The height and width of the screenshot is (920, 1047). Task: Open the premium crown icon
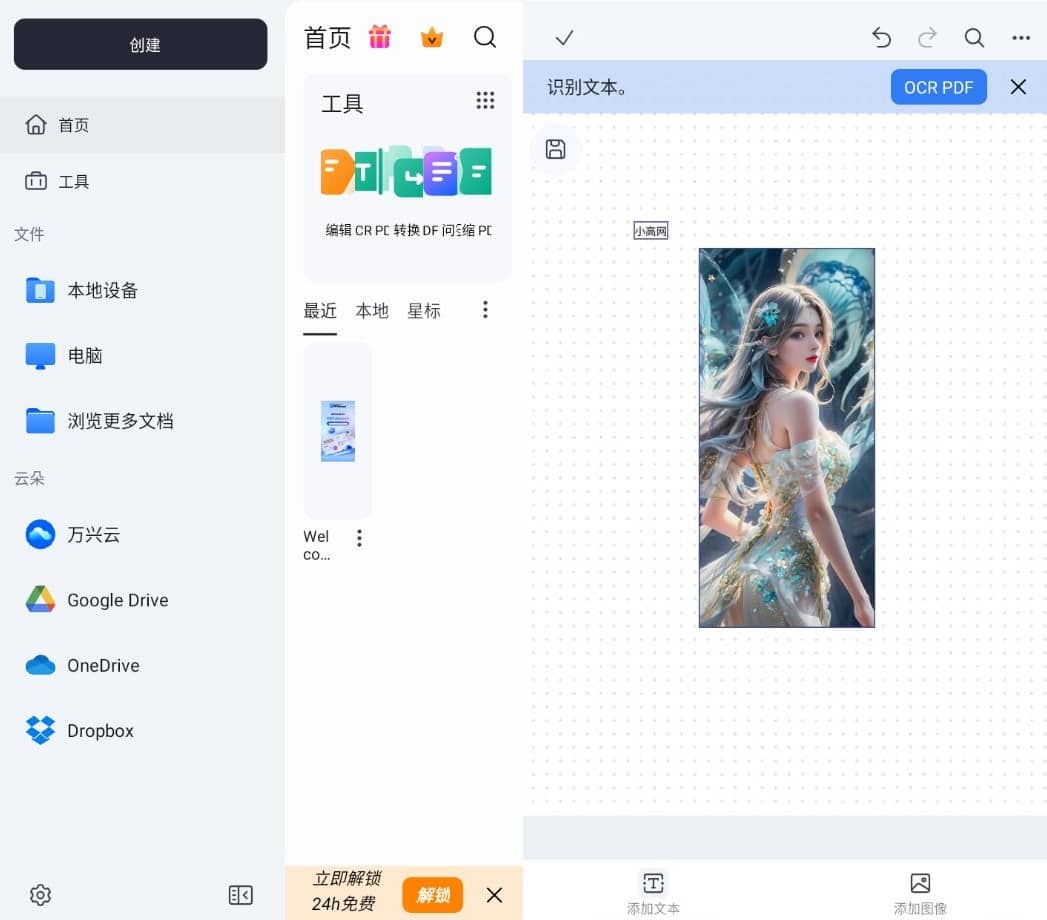pyautogui.click(x=432, y=37)
